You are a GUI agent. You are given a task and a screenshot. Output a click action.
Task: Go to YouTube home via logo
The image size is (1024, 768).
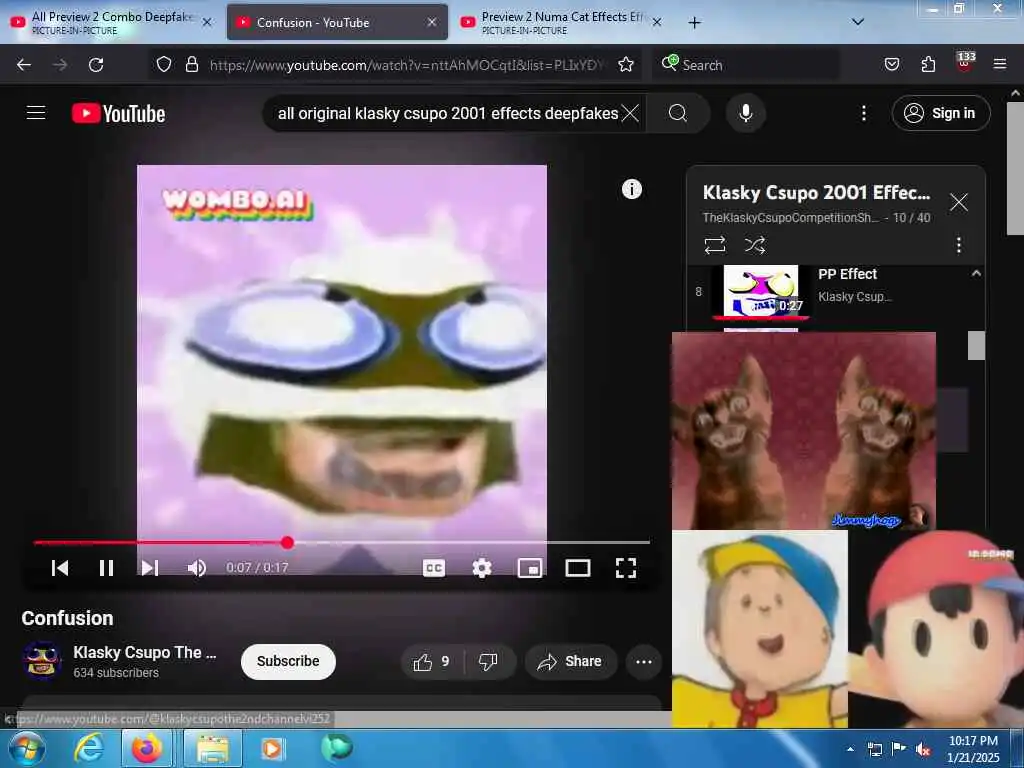click(x=118, y=114)
